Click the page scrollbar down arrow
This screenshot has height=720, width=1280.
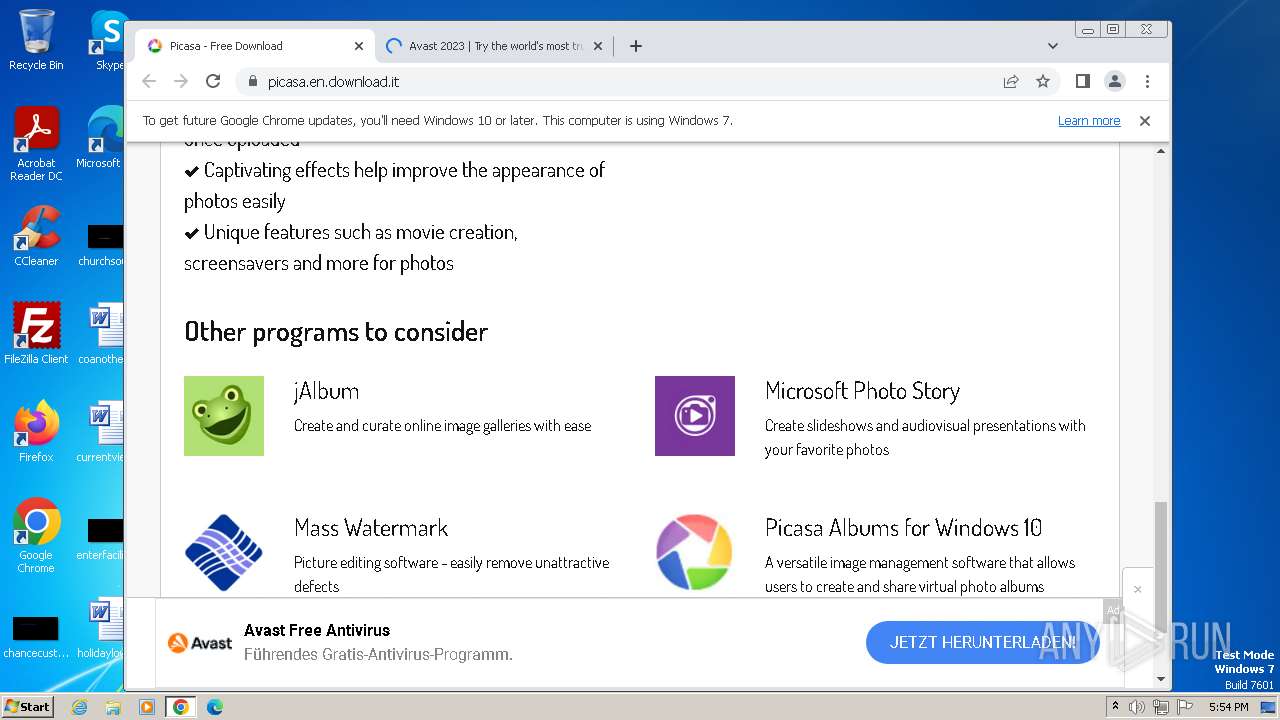pos(1161,680)
